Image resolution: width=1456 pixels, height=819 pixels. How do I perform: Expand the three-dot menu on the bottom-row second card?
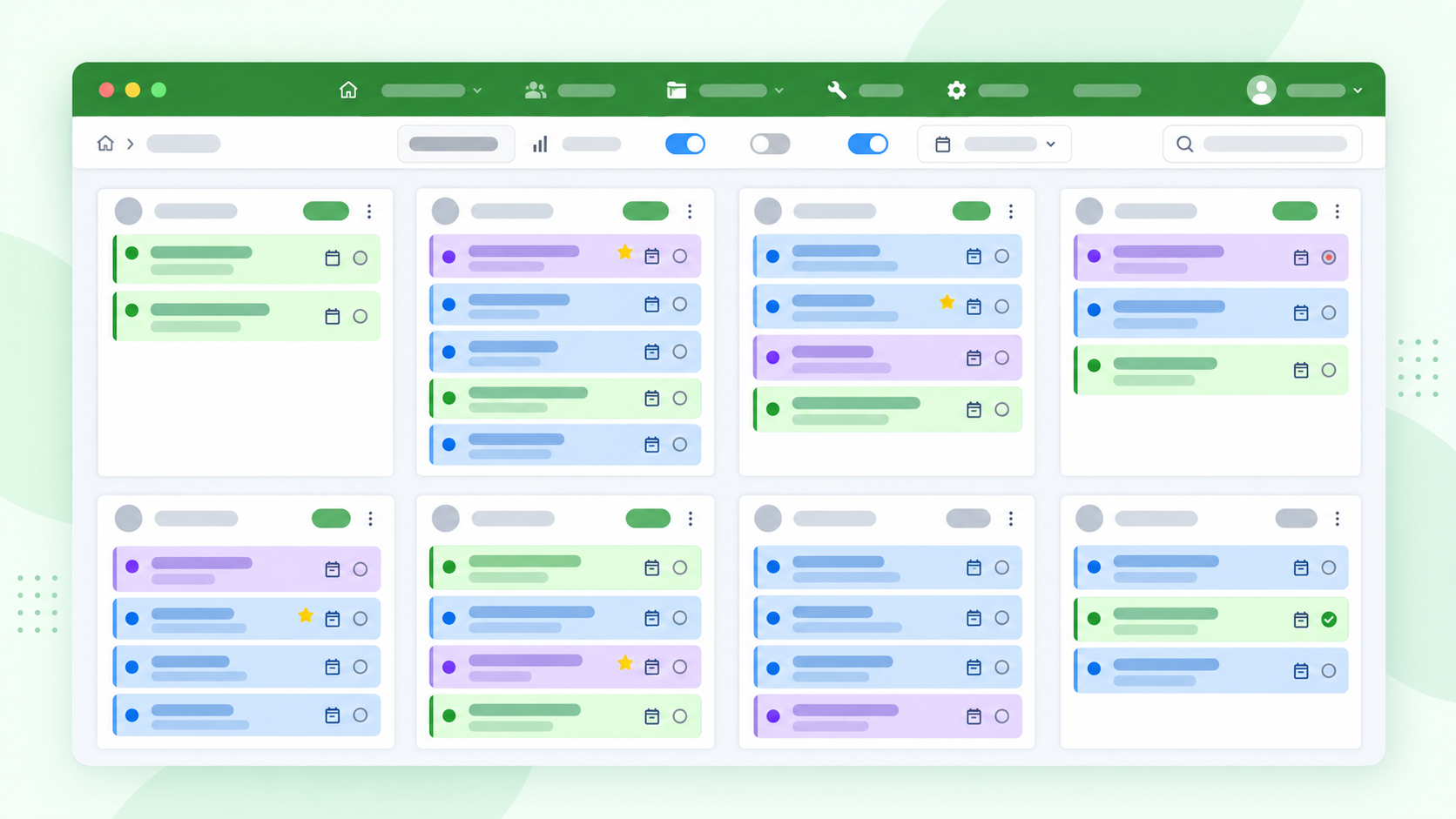[691, 519]
